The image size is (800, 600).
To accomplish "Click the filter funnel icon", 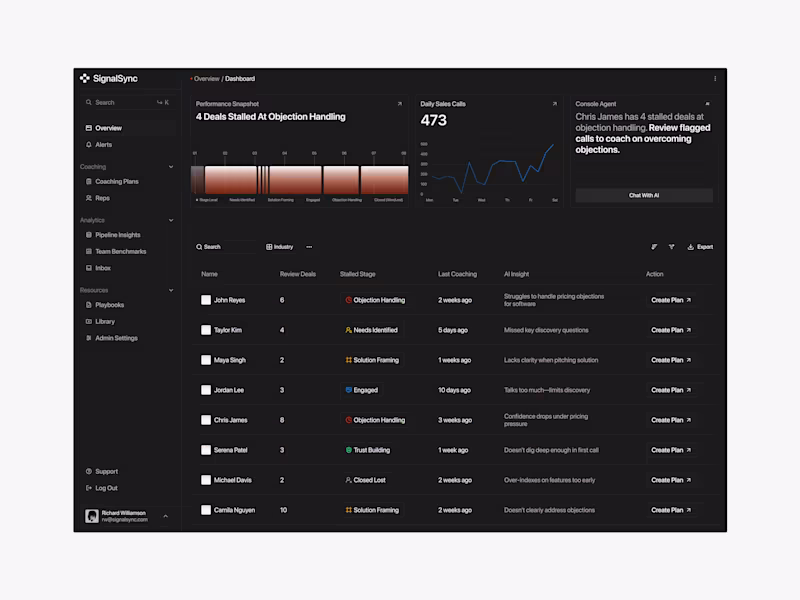I will pos(671,247).
